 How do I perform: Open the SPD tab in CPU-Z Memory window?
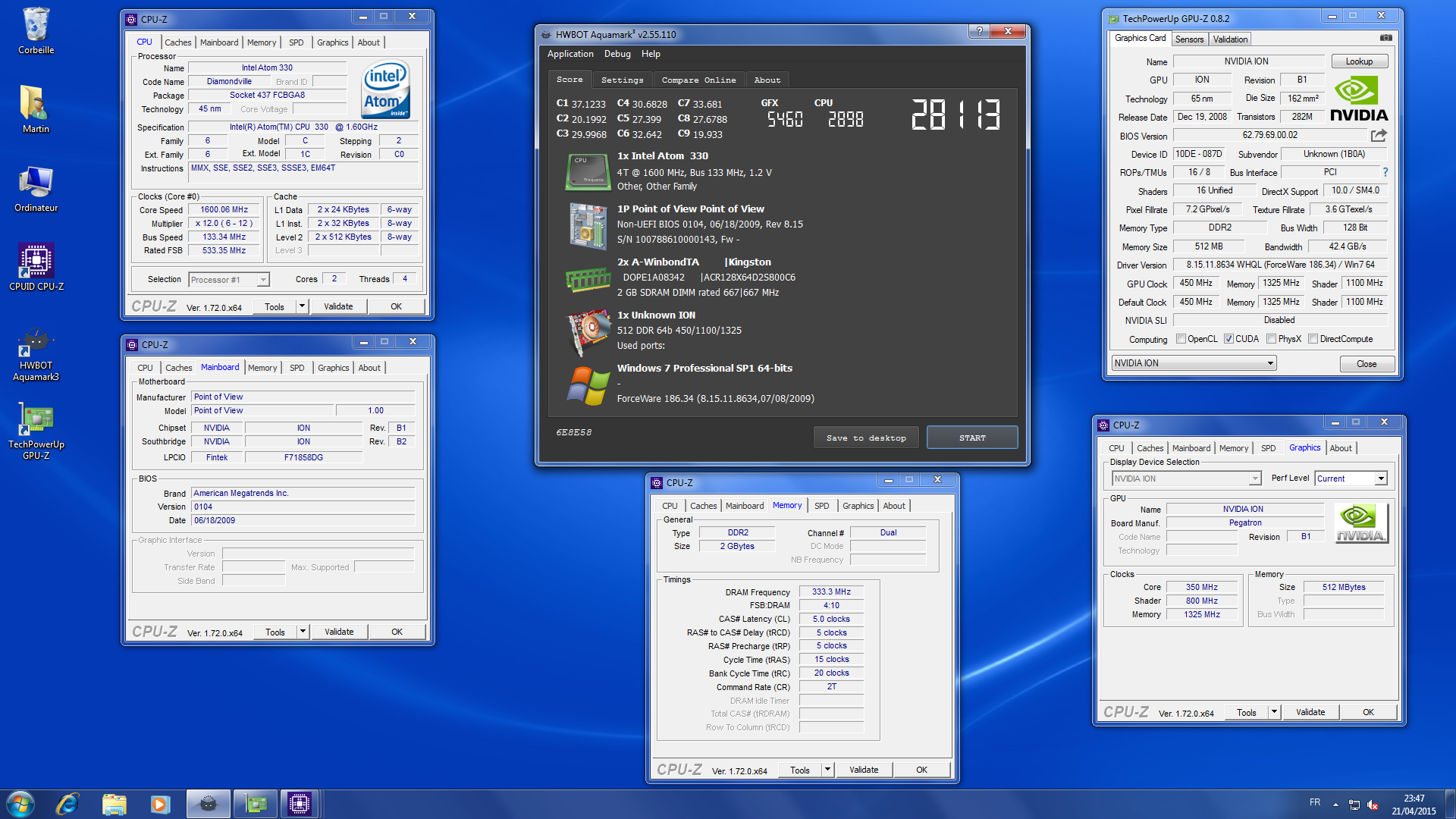tap(822, 506)
